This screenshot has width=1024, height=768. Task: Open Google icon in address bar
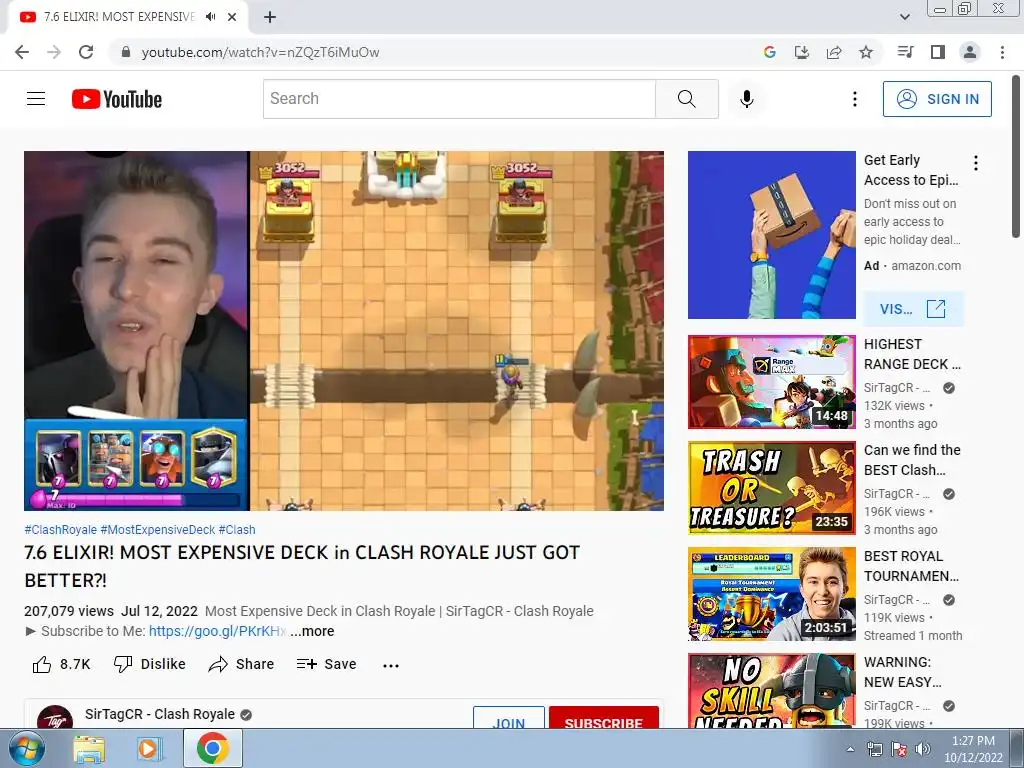tap(769, 52)
